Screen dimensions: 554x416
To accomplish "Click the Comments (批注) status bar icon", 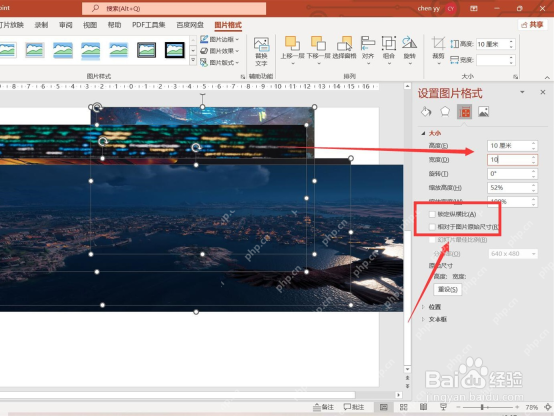I will pyautogui.click(x=354, y=407).
